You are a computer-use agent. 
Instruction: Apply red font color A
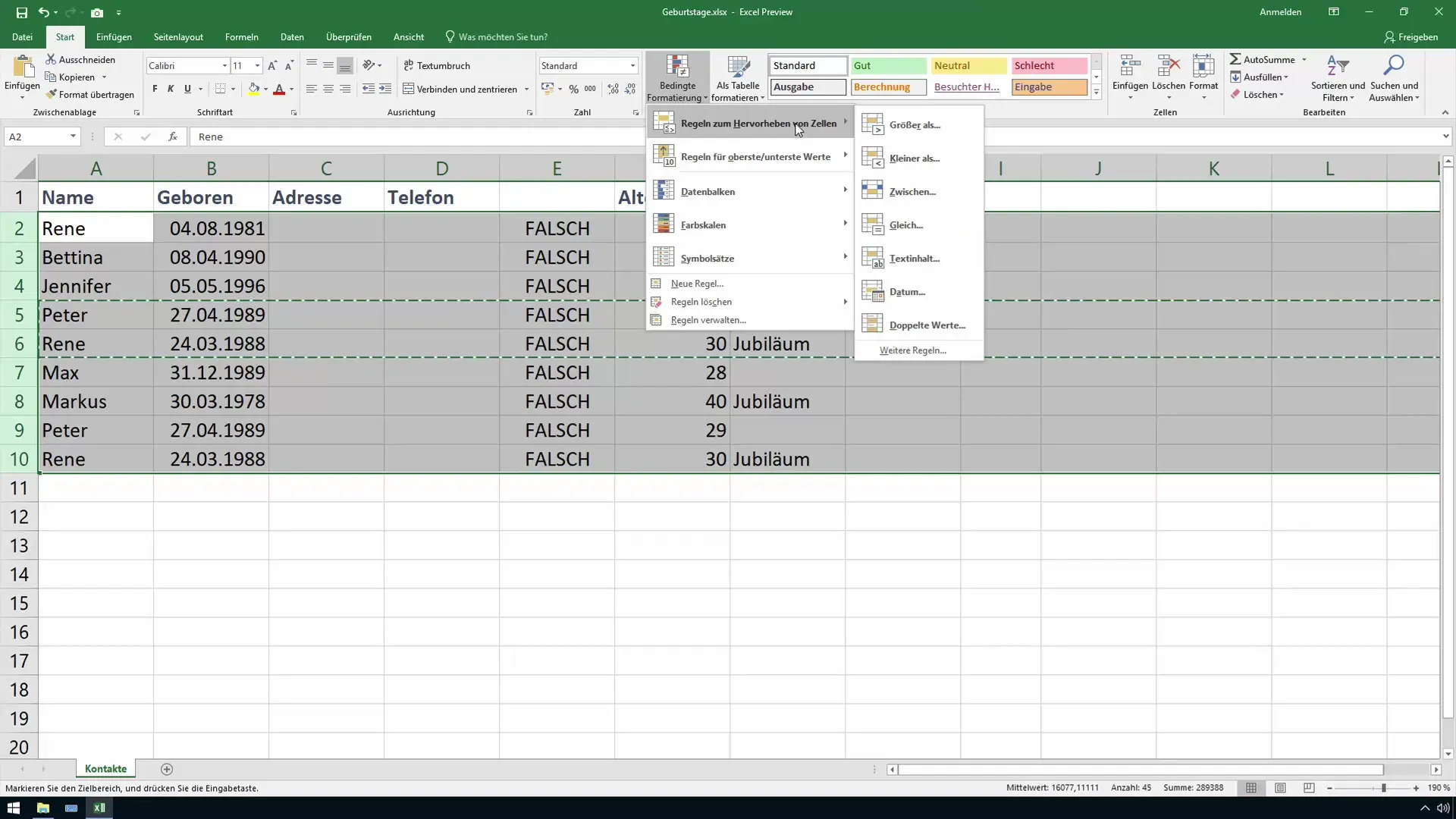coord(279,89)
